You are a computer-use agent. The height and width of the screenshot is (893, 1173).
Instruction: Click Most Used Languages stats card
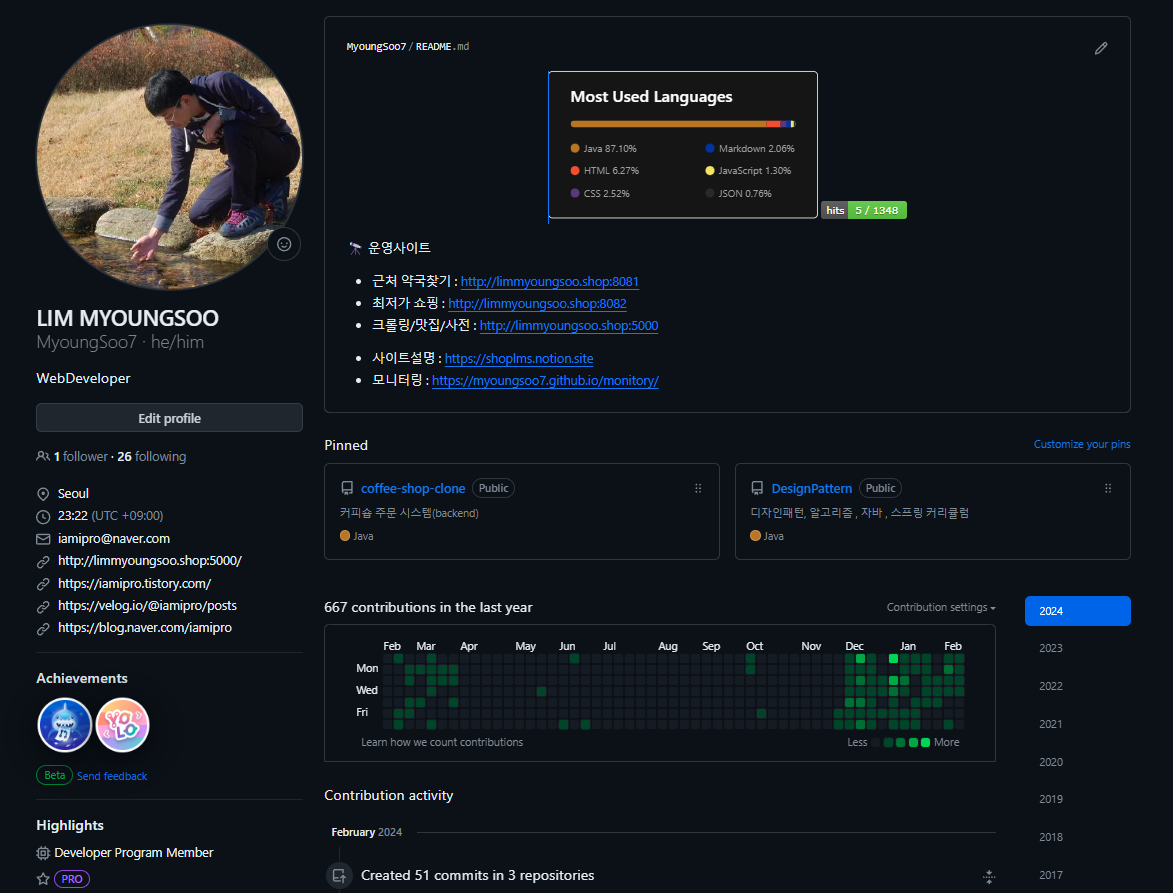tap(683, 145)
